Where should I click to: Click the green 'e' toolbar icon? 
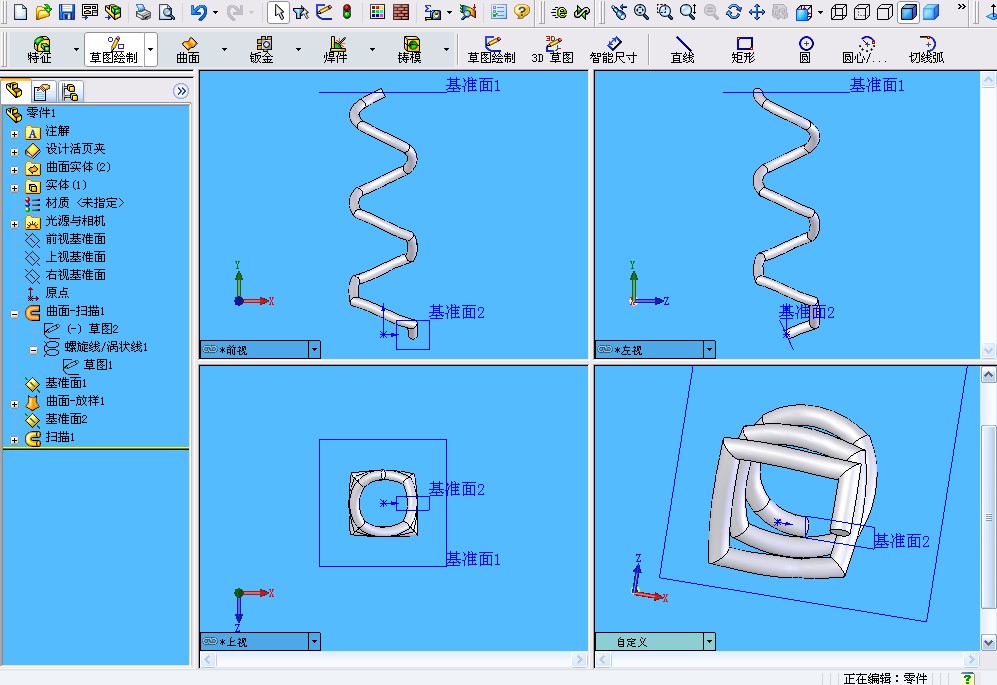[x=559, y=11]
